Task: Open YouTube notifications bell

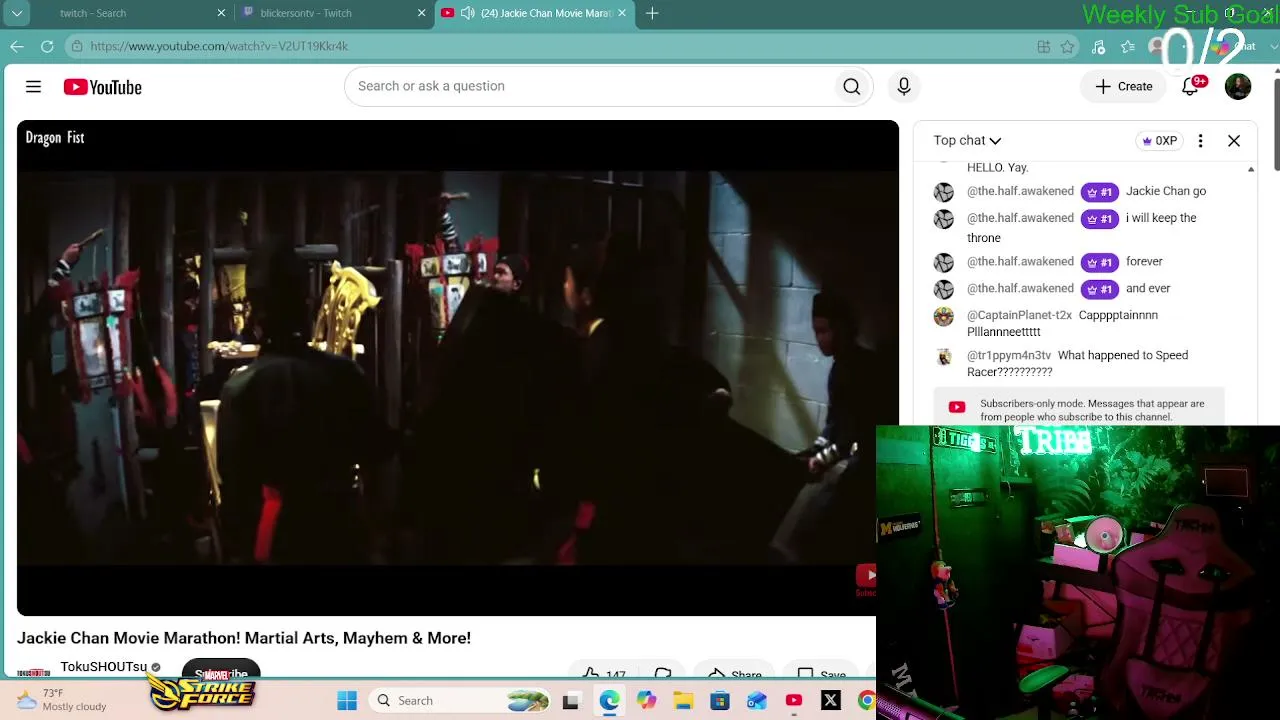Action: pos(1190,87)
